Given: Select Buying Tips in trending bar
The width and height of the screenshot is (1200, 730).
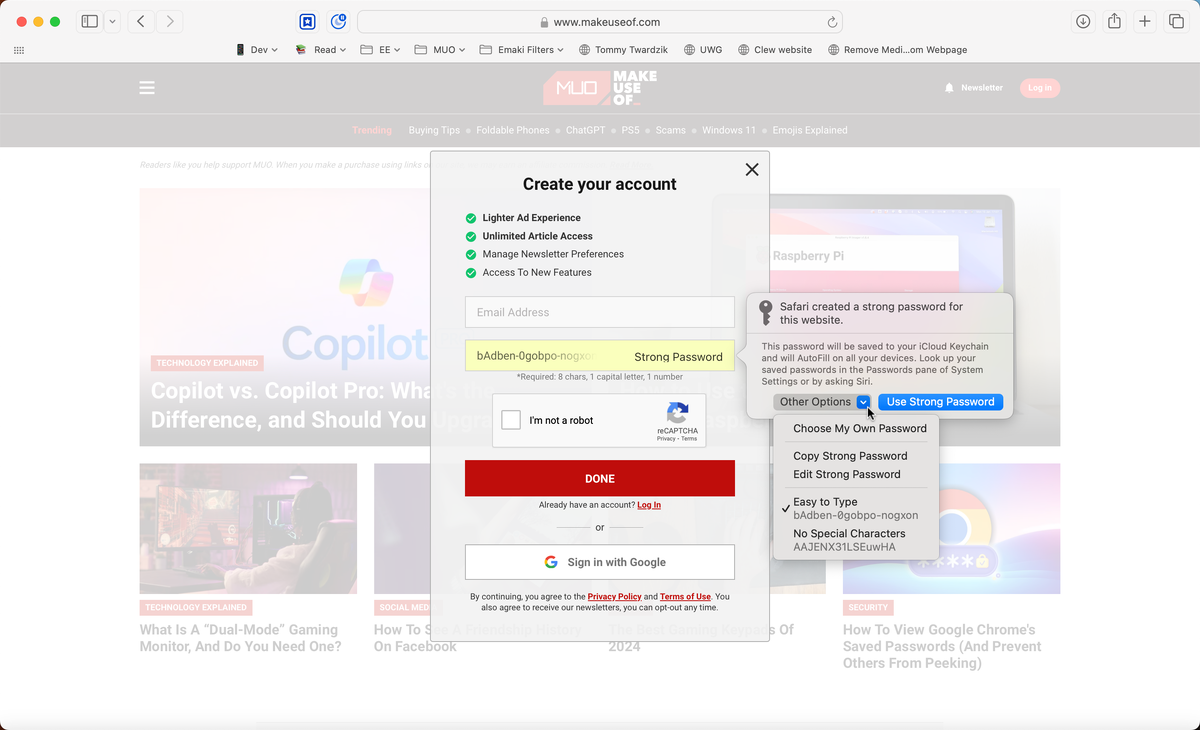Looking at the screenshot, I should click(434, 130).
